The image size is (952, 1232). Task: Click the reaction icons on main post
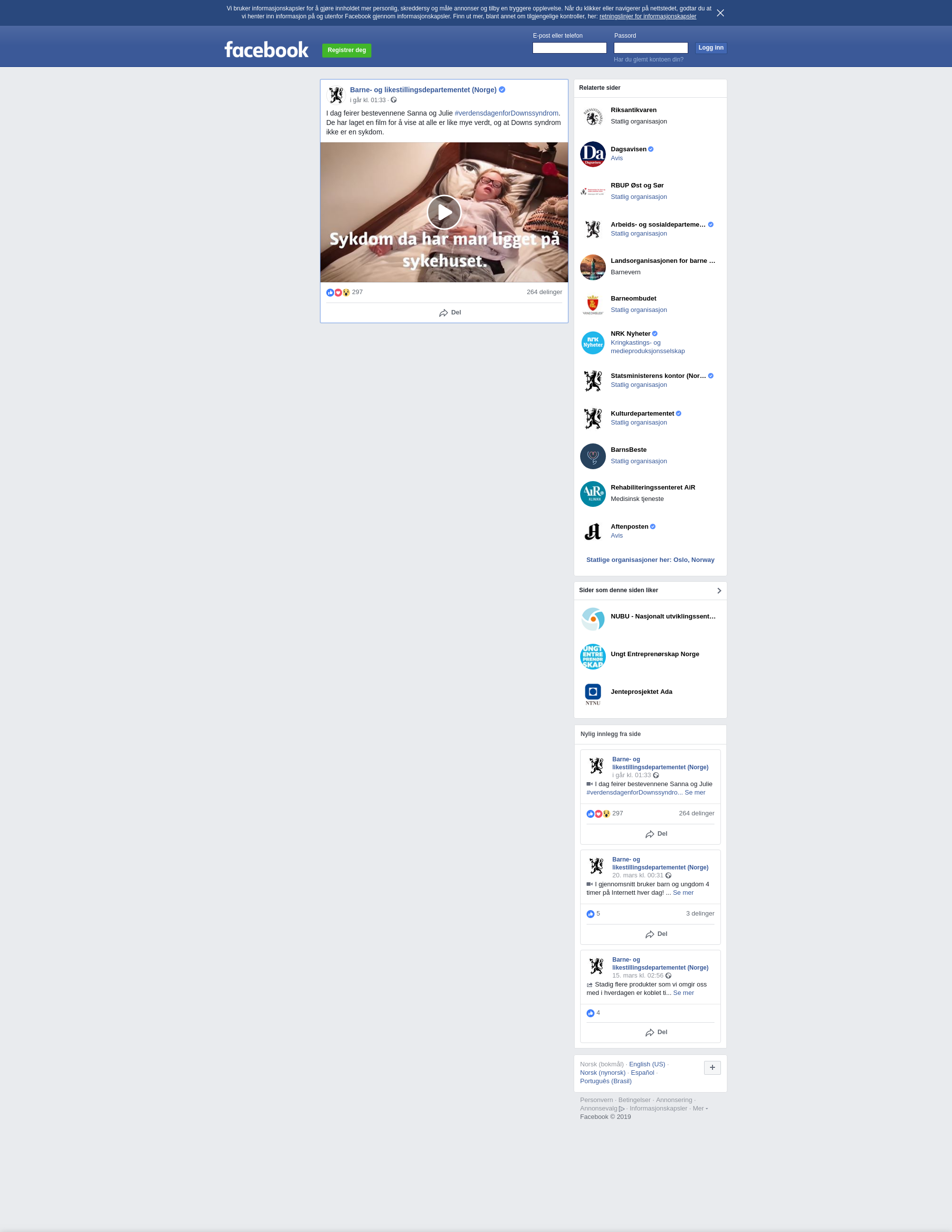338,292
